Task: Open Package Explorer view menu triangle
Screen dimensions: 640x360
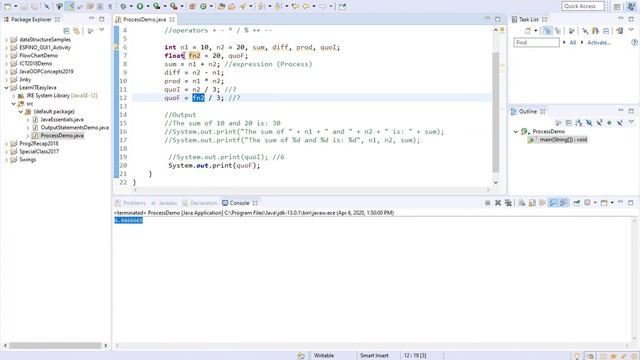Action: 102,31
